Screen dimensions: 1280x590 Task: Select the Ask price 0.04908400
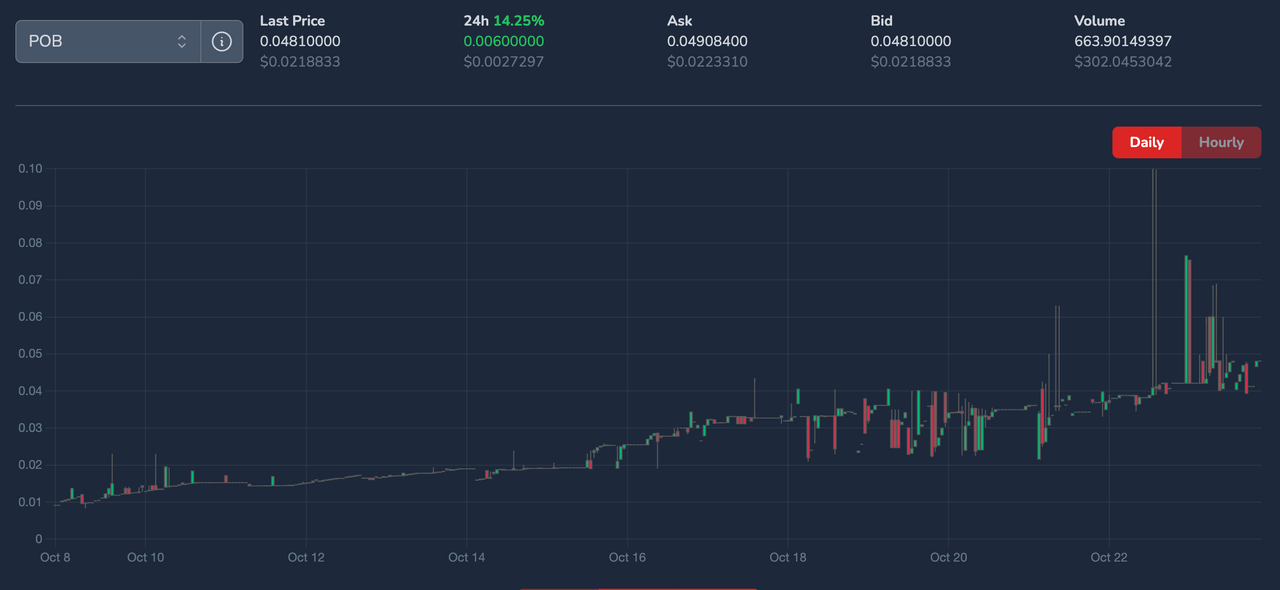(x=707, y=41)
